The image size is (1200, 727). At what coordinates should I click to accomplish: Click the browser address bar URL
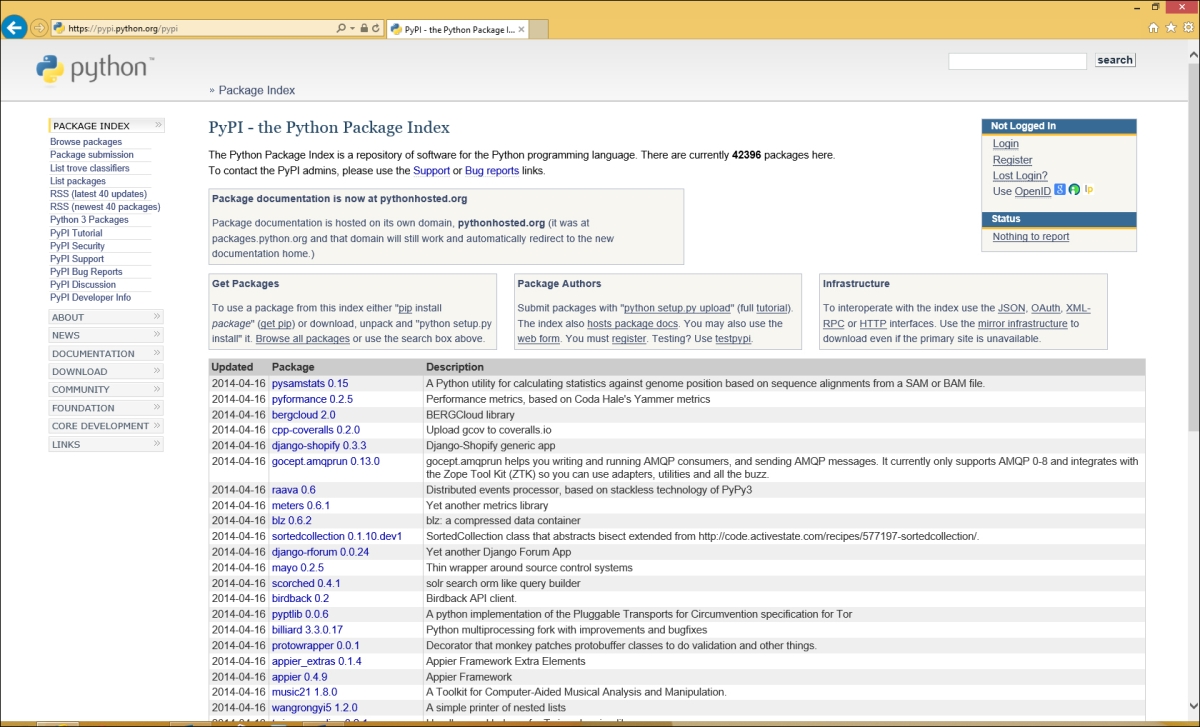(x=123, y=29)
